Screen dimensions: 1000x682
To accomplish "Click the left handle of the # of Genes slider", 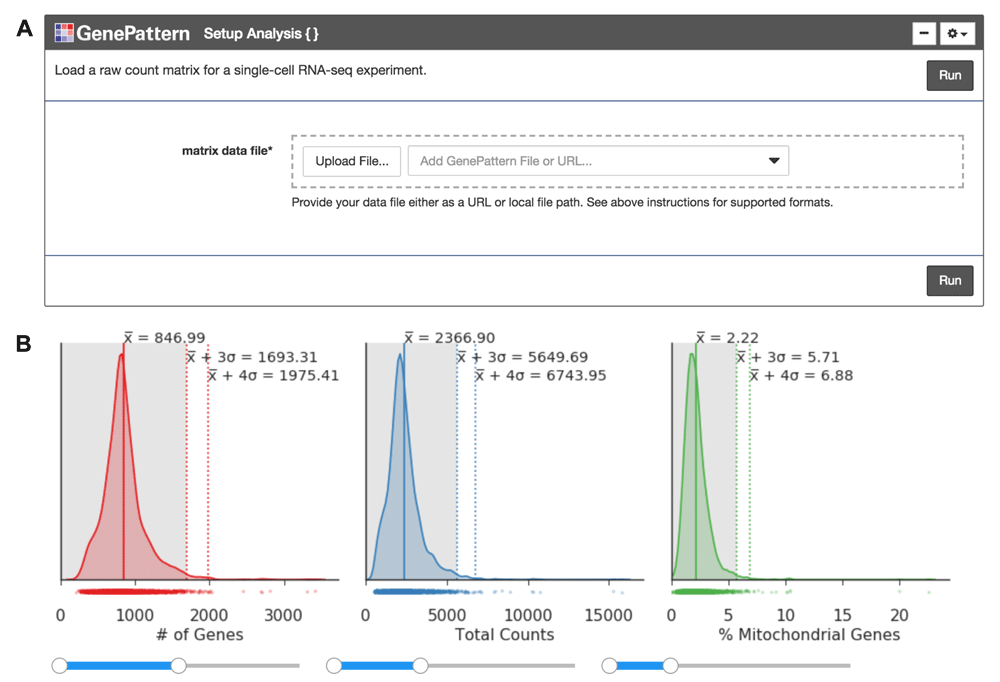I will tap(60, 663).
